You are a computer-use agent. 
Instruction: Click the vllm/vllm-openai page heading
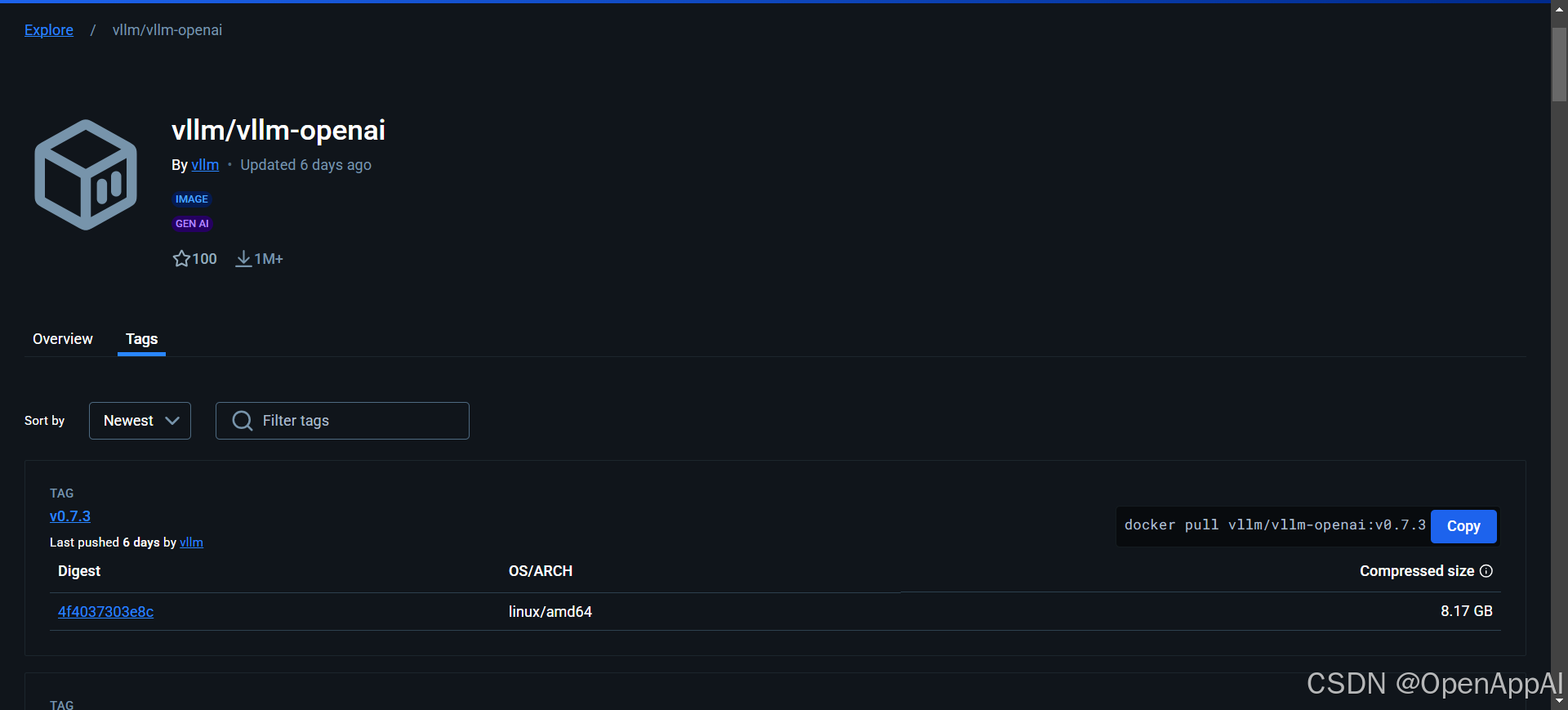coord(278,130)
